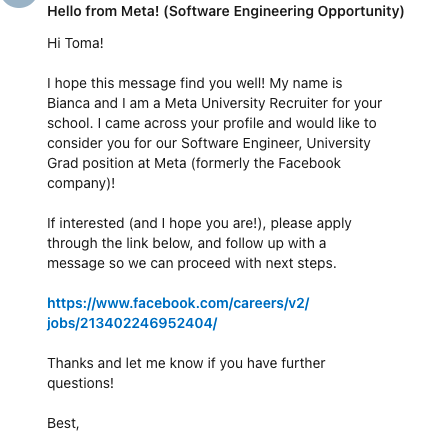Click the sentence "I hope this message find you well!"
The height and width of the screenshot is (433, 442).
click(x=156, y=83)
